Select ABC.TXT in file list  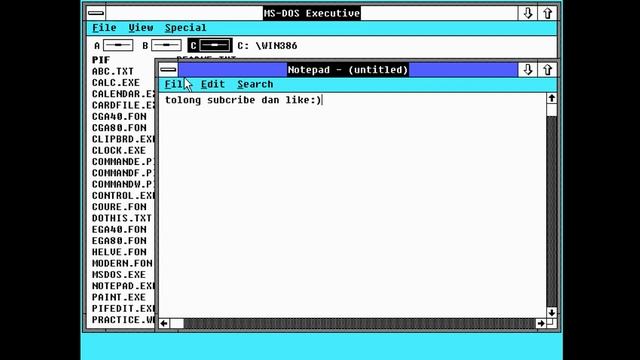113,71
